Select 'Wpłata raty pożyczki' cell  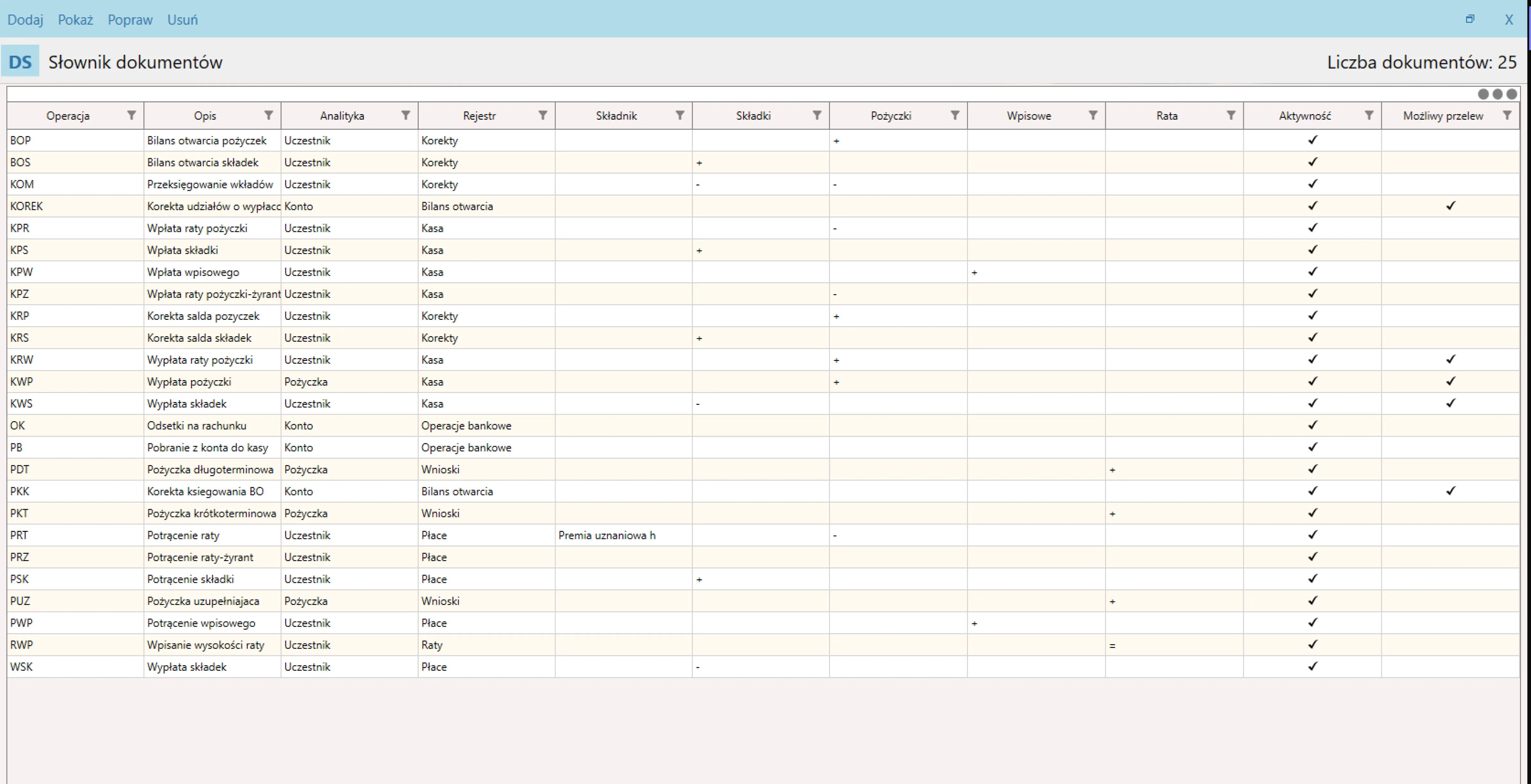pos(212,228)
